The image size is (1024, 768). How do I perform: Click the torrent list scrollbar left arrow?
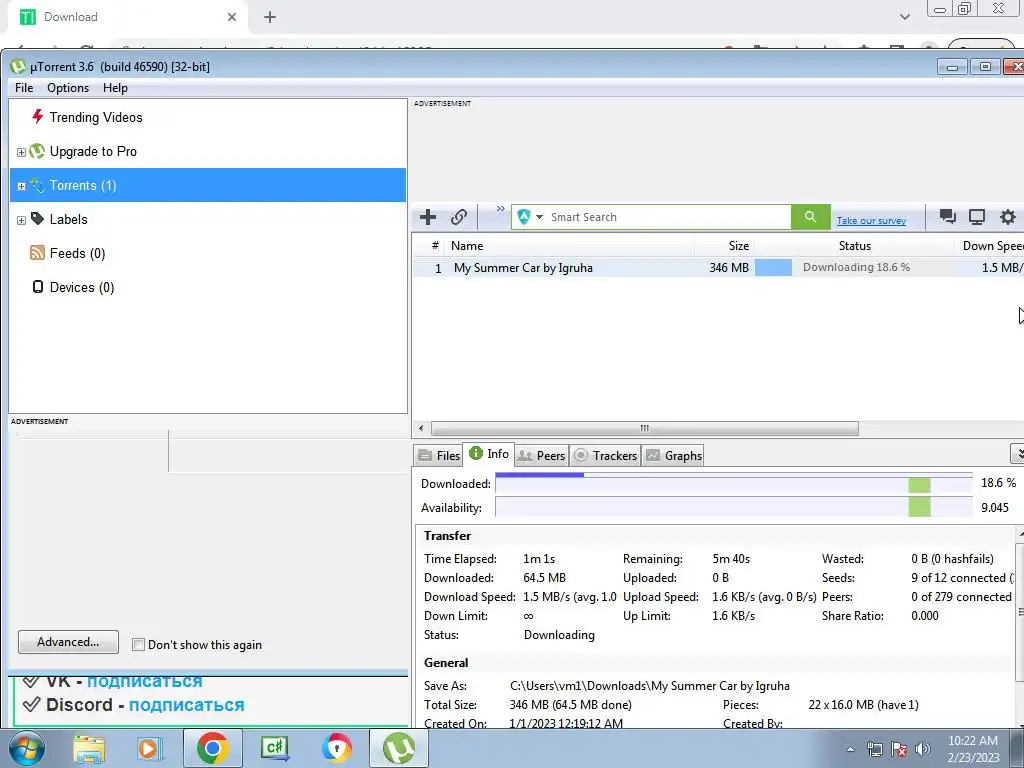coord(421,428)
